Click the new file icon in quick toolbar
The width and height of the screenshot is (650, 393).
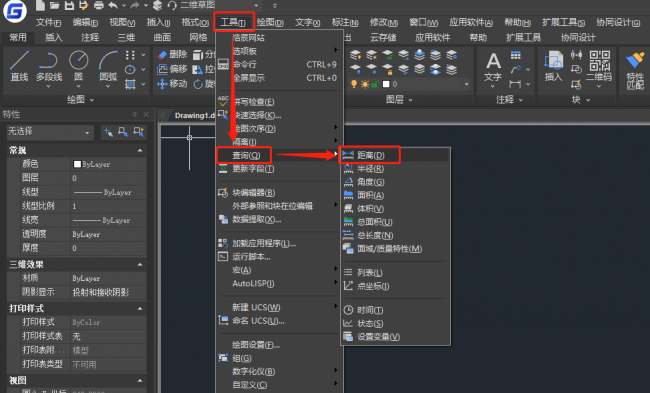[x=40, y=5]
